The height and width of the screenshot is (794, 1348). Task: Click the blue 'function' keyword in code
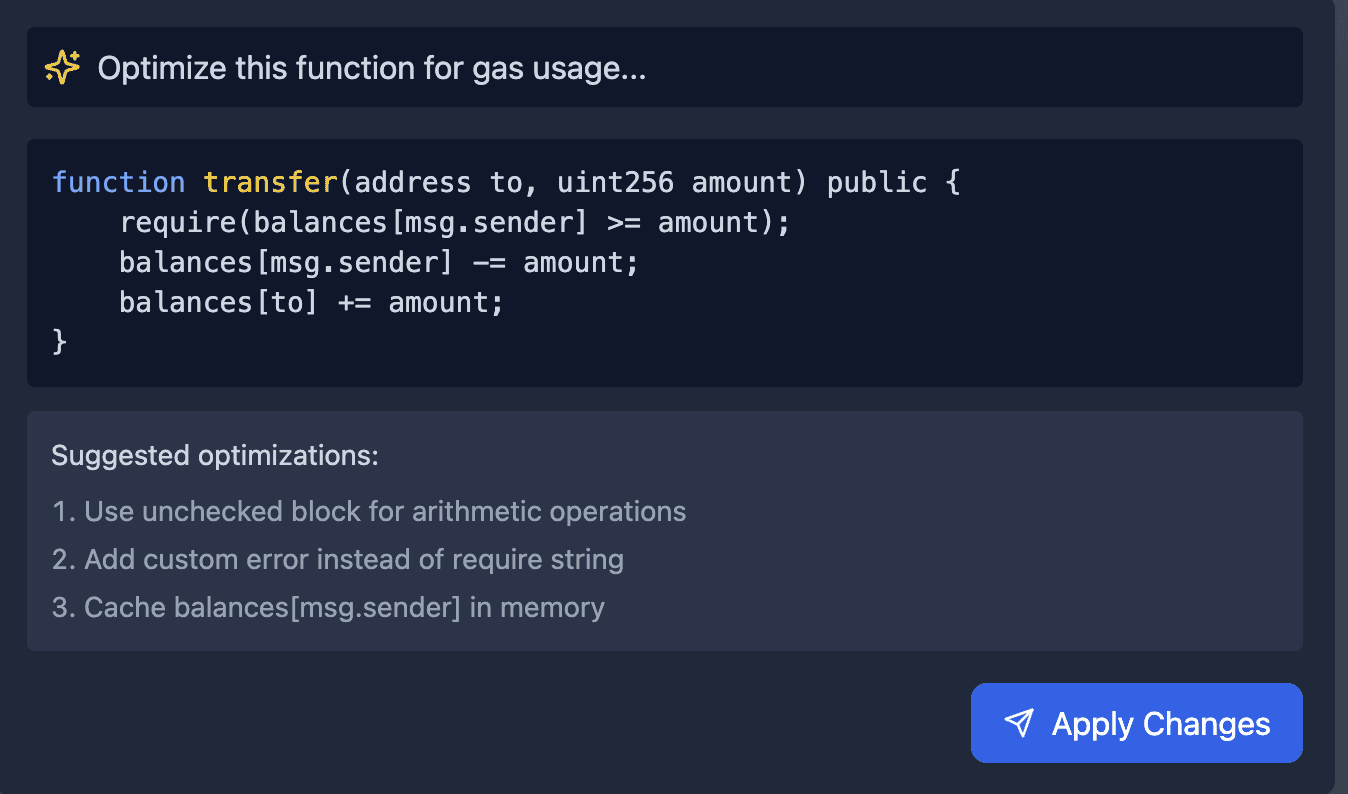[119, 182]
